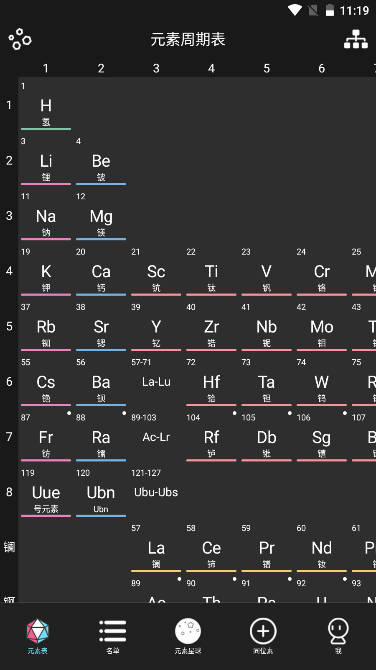This screenshot has height=670, width=376.
Task: Tap period row header 6
Action: (x=9, y=382)
